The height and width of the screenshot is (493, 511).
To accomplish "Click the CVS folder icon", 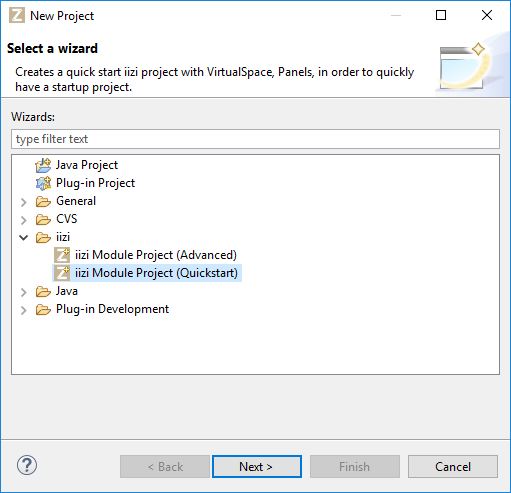I will pos(43,219).
